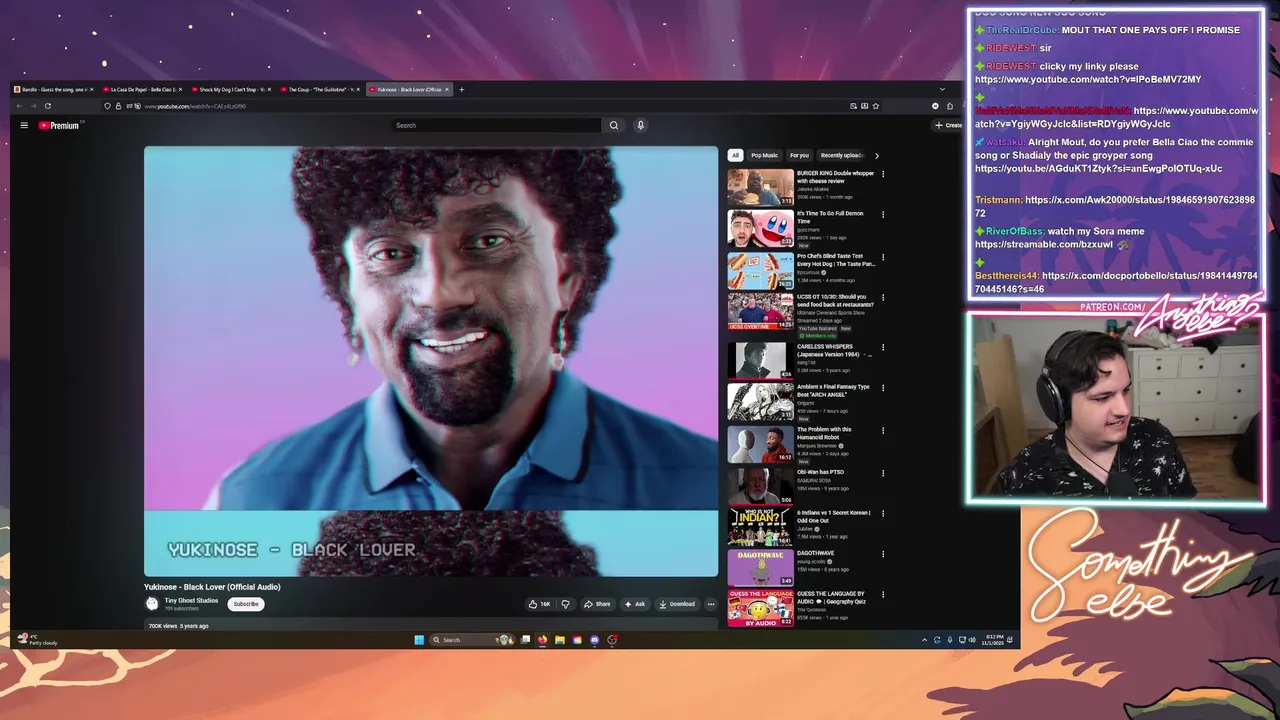Open options menu for DAGOTHWAVE video
The image size is (1280, 720).
pos(883,553)
